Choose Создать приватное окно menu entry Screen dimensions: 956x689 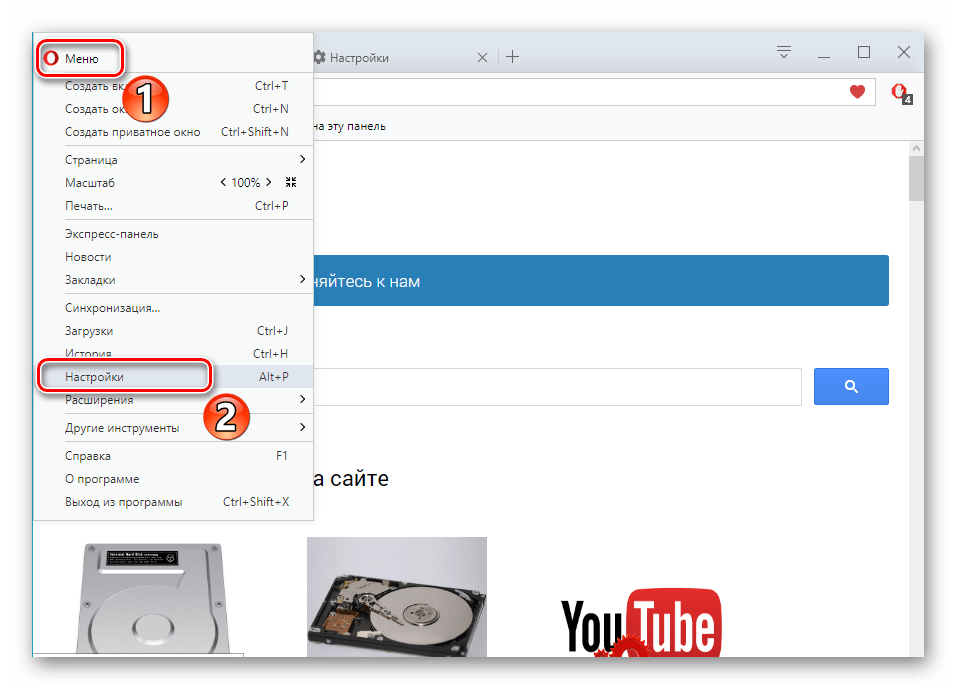point(133,132)
